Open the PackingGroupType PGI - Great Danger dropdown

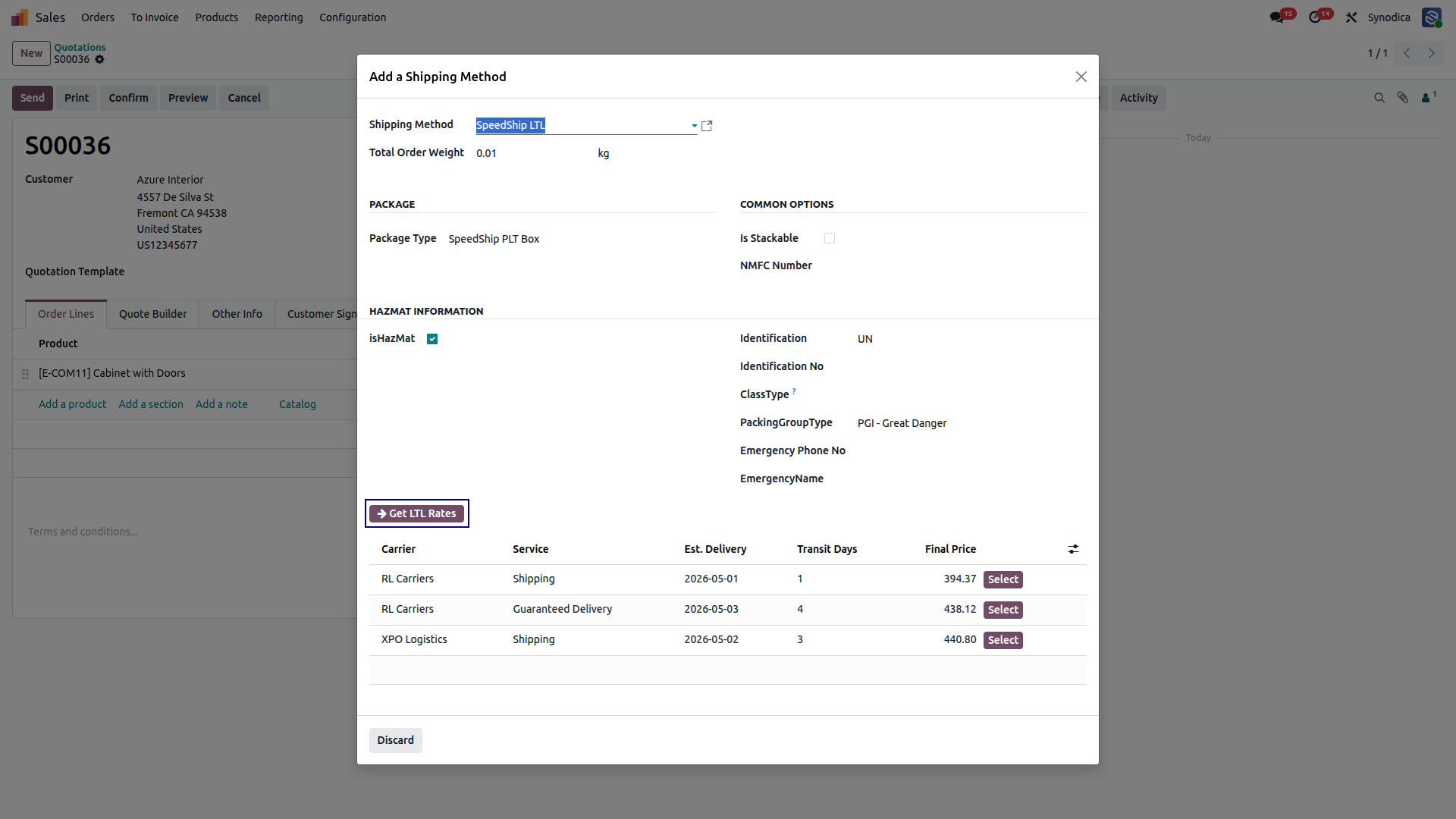[971, 423]
